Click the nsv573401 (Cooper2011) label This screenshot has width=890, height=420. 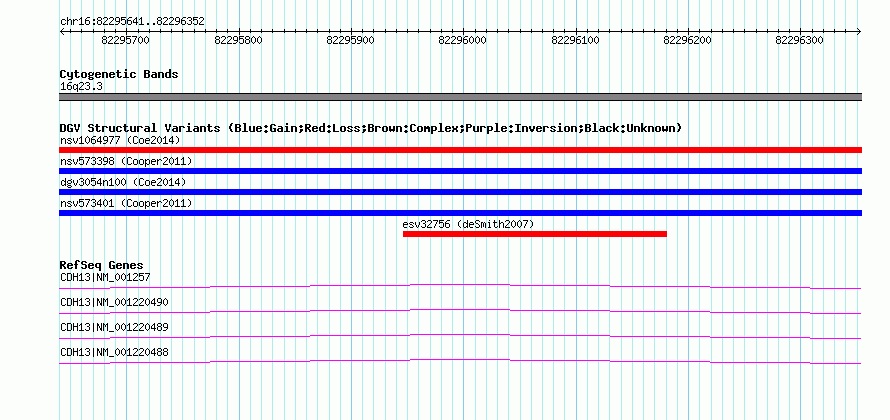click(x=126, y=203)
